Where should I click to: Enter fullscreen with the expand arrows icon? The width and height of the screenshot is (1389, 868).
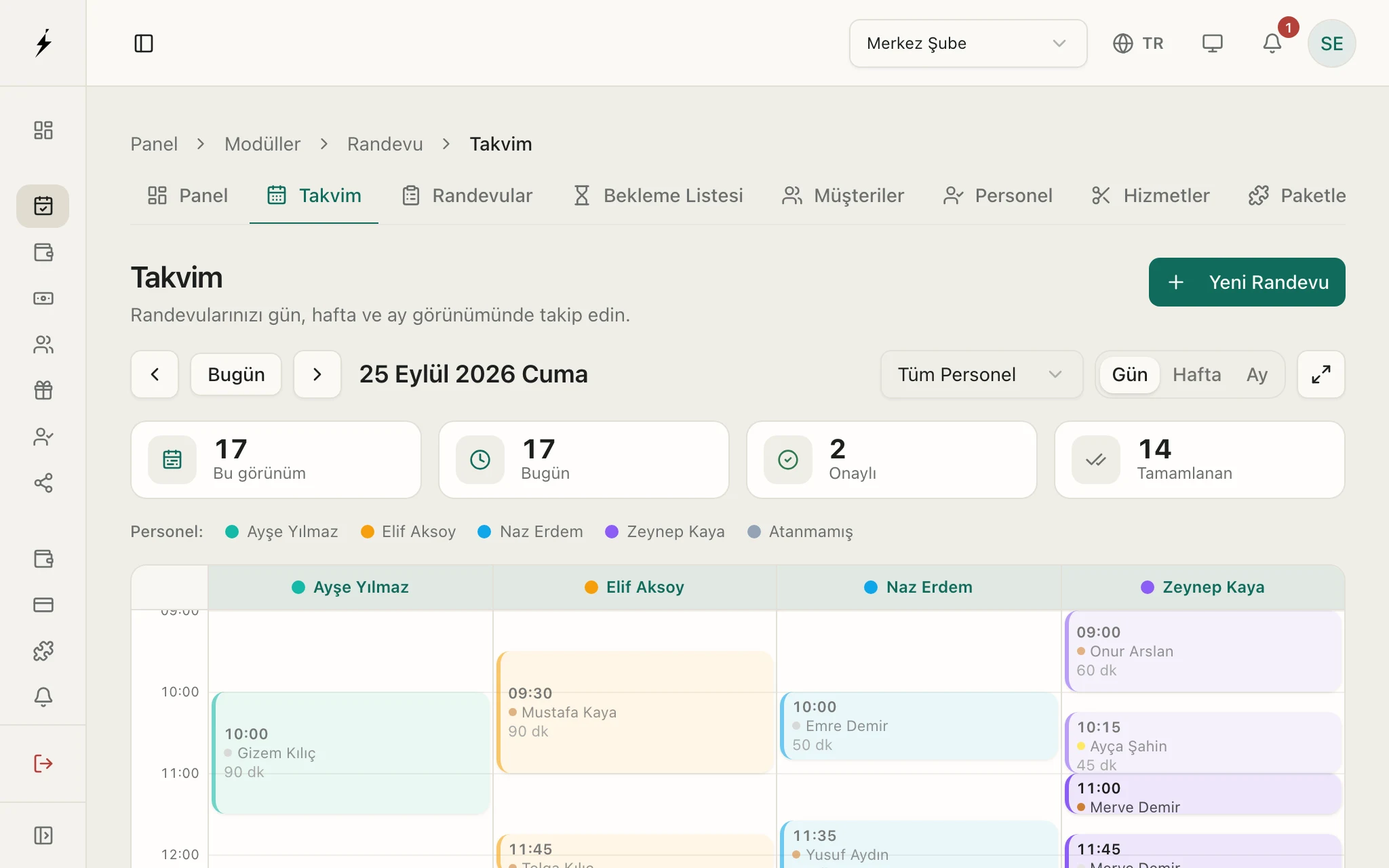pos(1321,374)
